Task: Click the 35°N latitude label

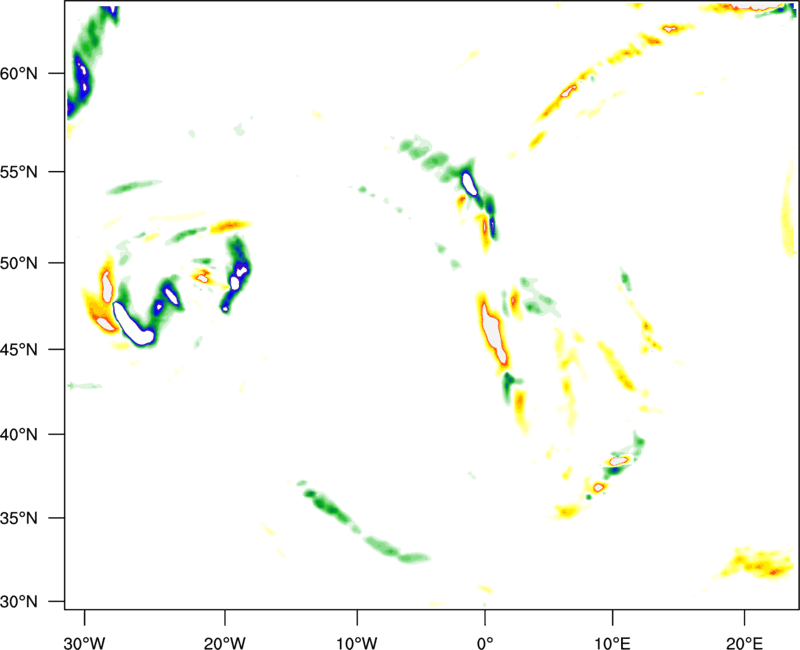Action: (19, 518)
